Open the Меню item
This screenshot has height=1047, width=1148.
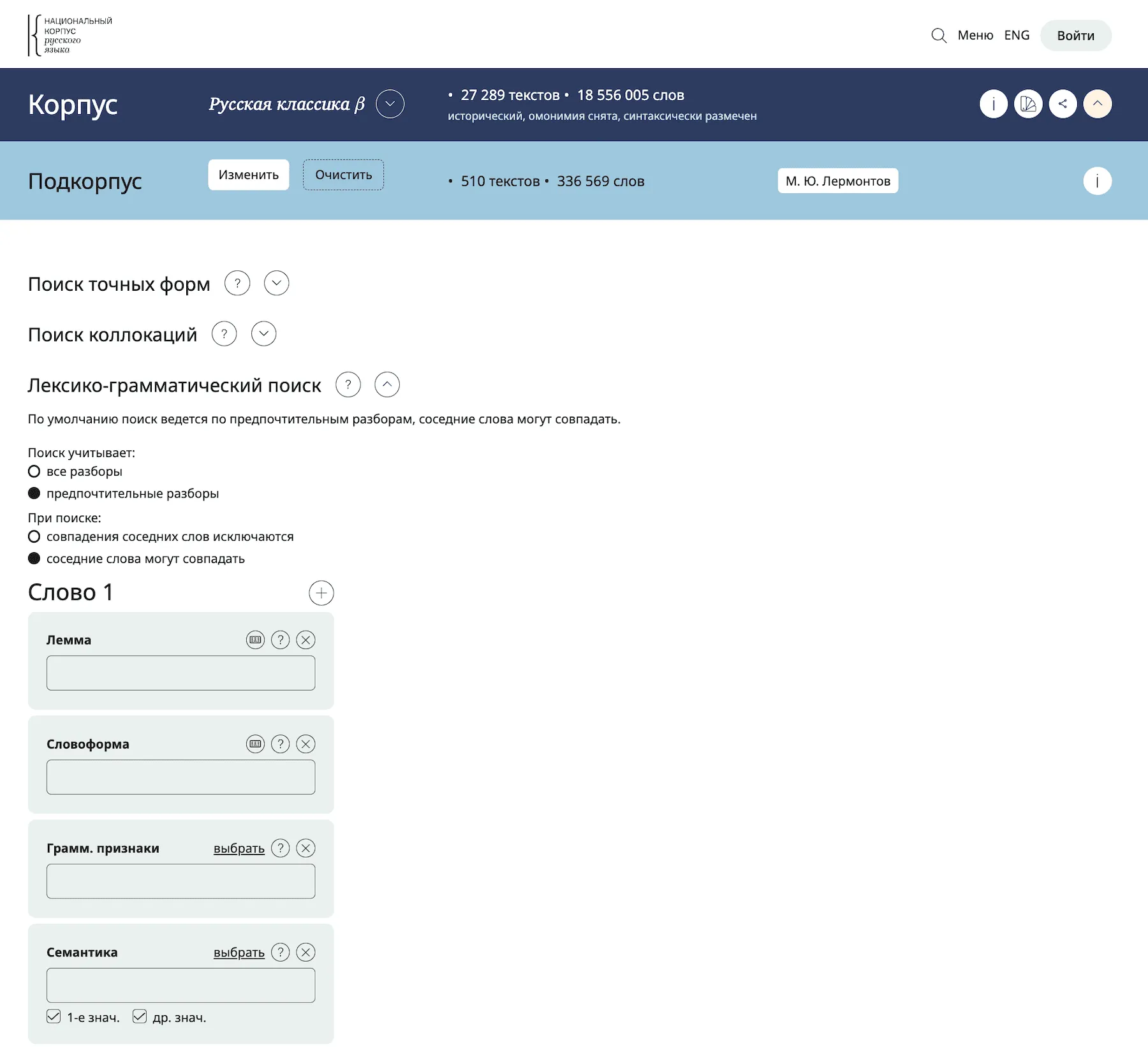pos(976,36)
